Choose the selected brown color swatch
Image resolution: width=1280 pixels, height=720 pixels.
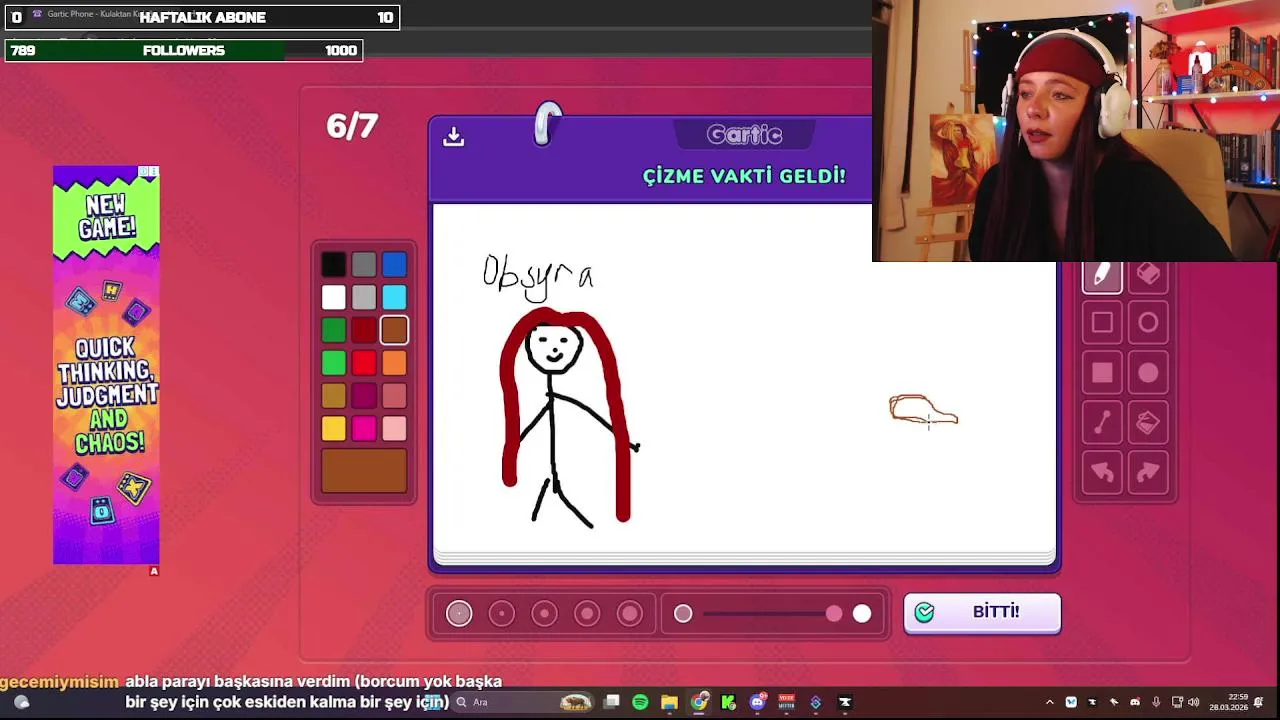[394, 330]
